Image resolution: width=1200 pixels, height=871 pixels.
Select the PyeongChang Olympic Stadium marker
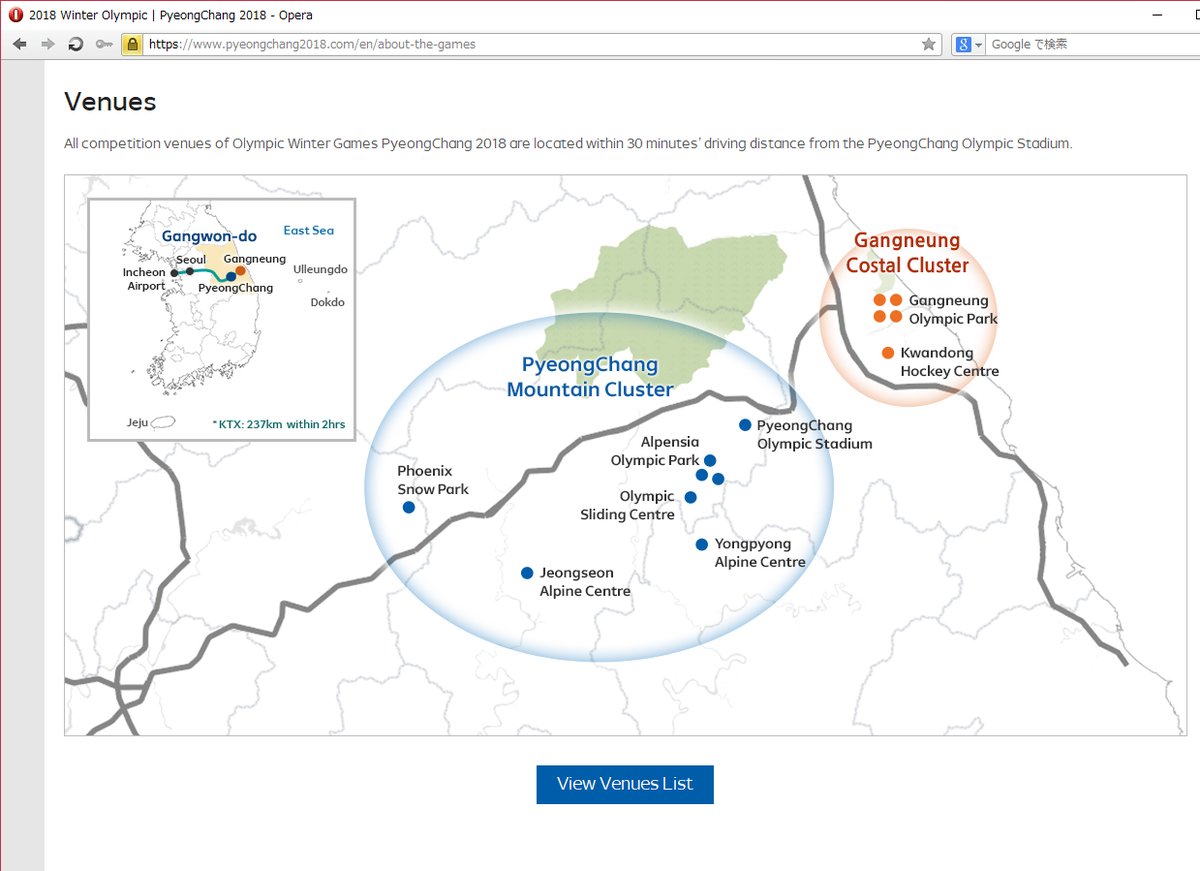[745, 425]
